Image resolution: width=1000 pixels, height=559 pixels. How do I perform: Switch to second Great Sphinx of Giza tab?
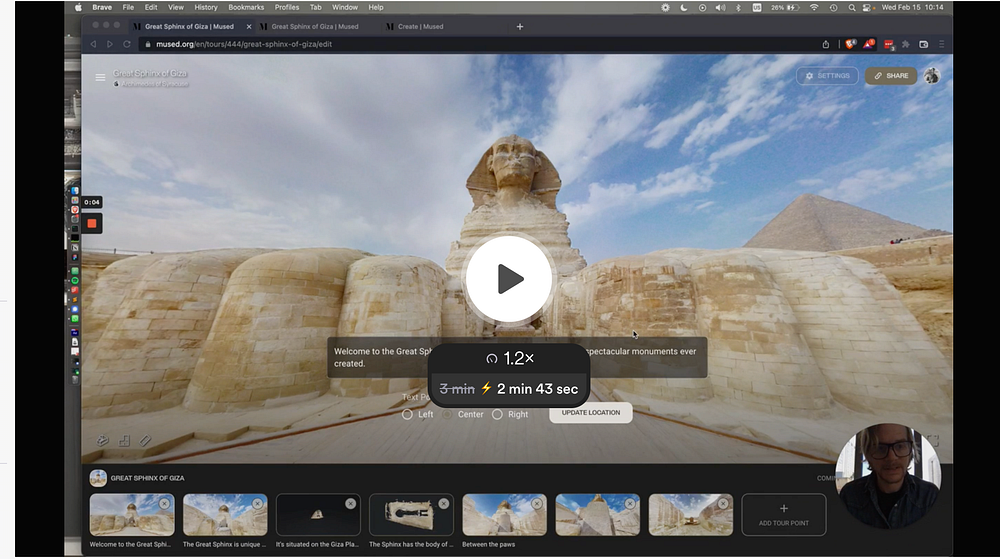[x=314, y=27]
